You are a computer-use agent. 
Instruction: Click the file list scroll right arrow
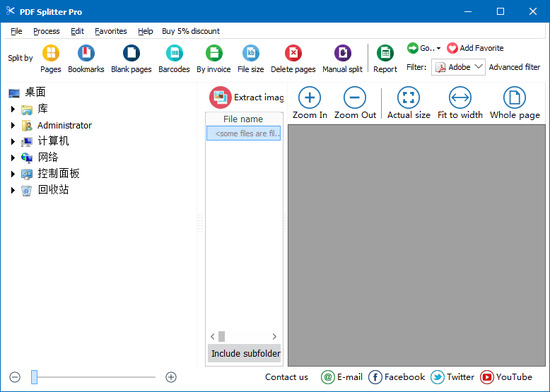[x=274, y=337]
